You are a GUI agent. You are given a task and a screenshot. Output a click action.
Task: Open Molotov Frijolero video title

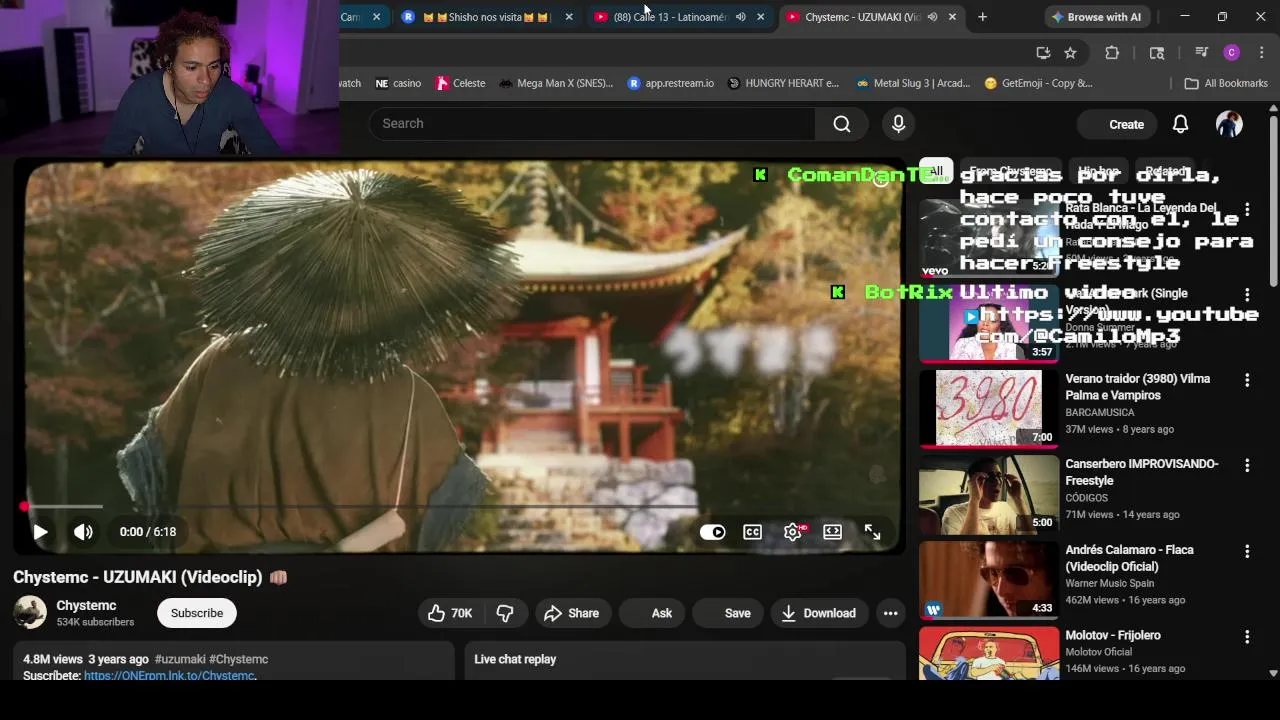coord(1113,635)
